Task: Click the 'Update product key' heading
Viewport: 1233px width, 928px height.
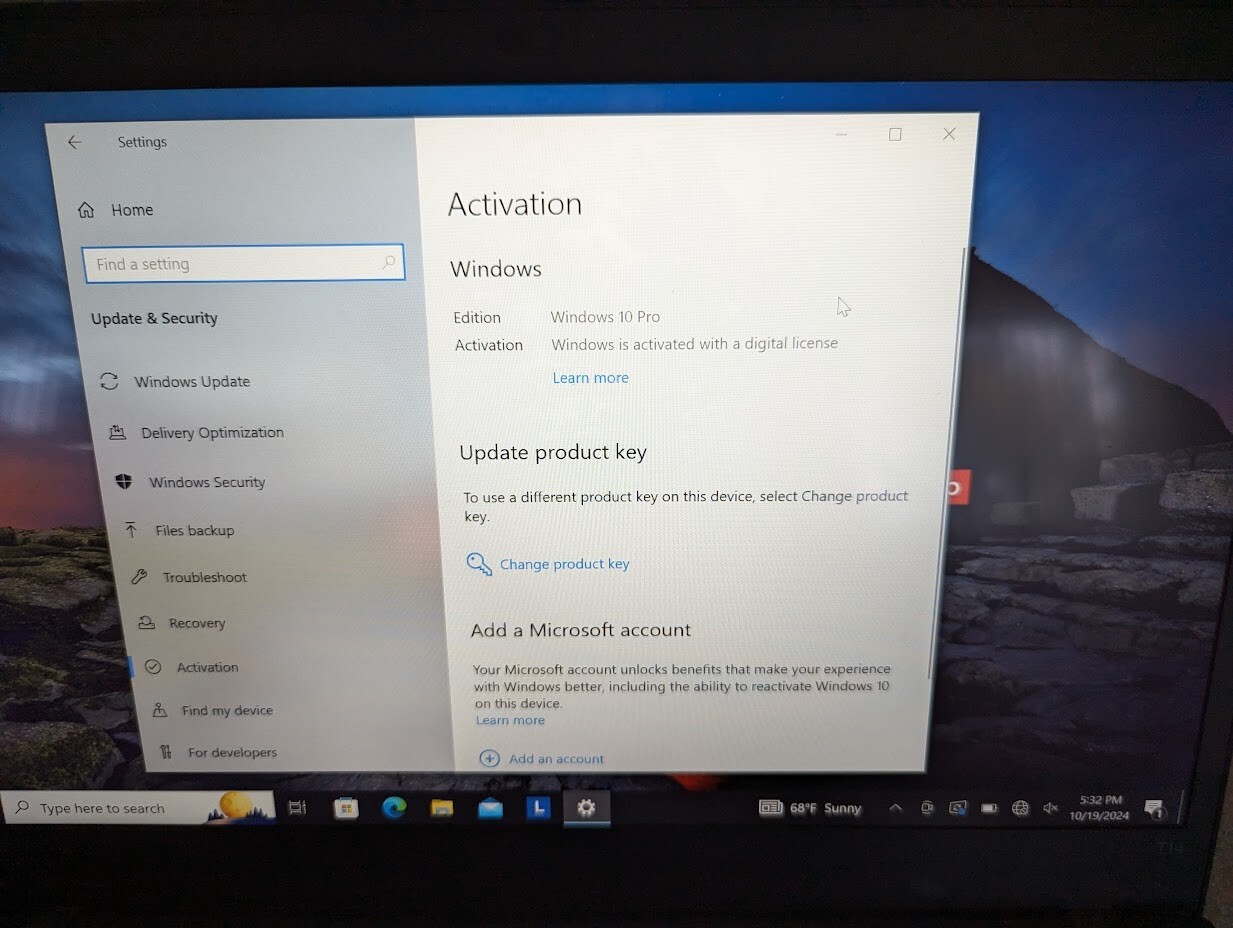Action: tap(553, 452)
